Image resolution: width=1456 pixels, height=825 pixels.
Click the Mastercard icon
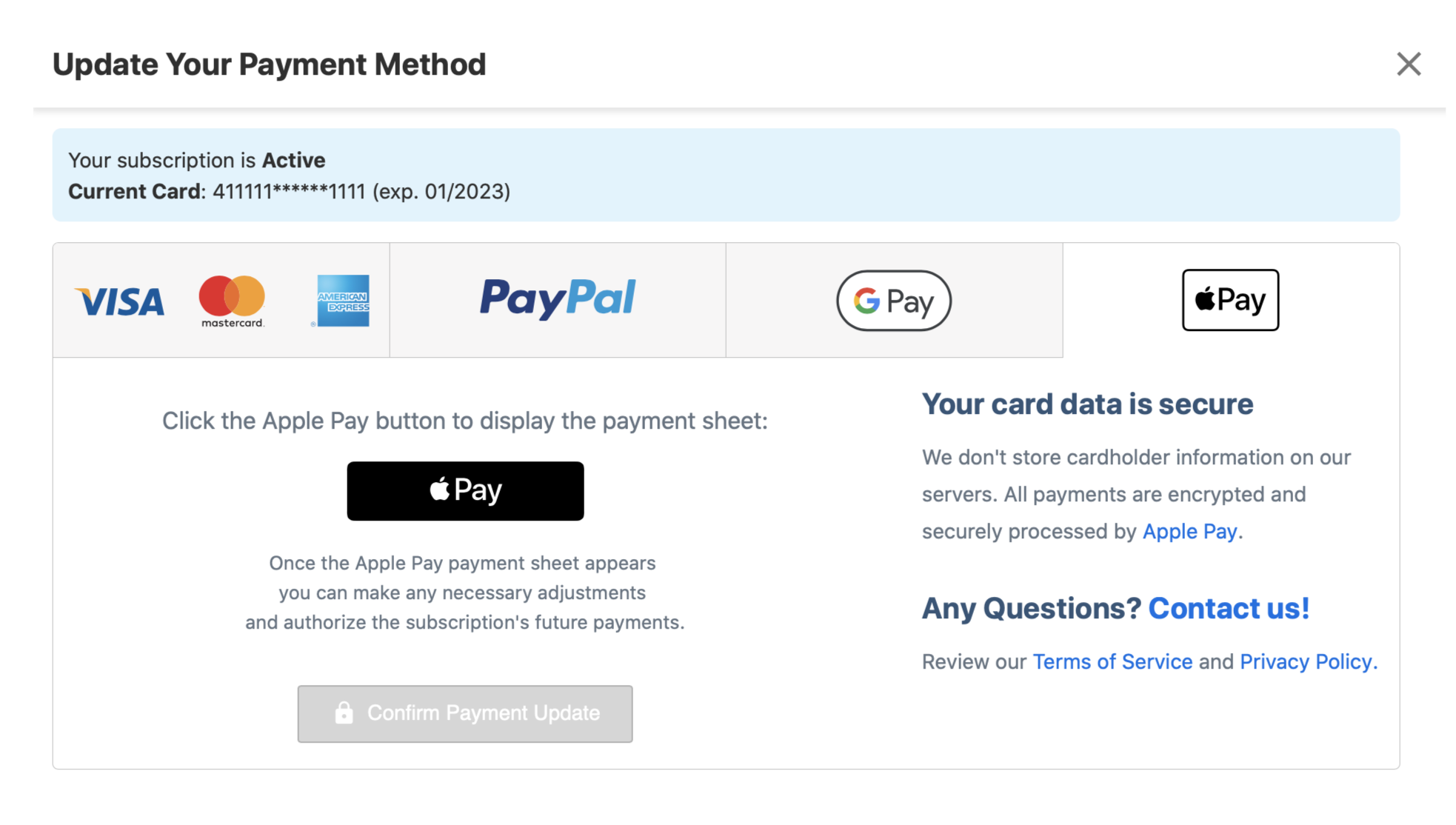pos(230,299)
